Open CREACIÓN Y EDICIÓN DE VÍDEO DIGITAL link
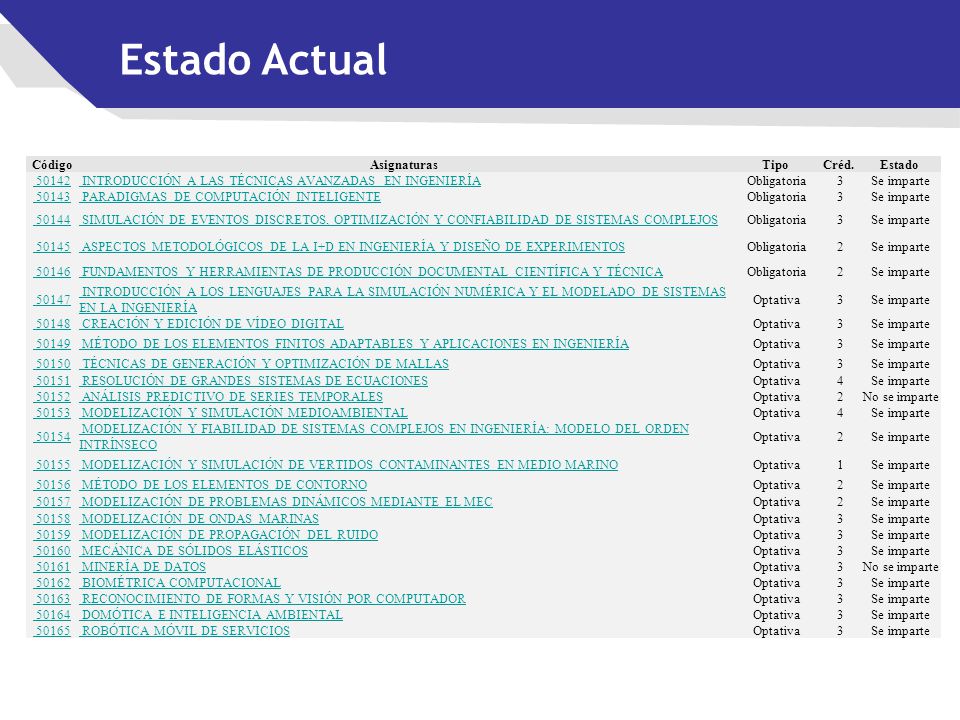 point(212,323)
